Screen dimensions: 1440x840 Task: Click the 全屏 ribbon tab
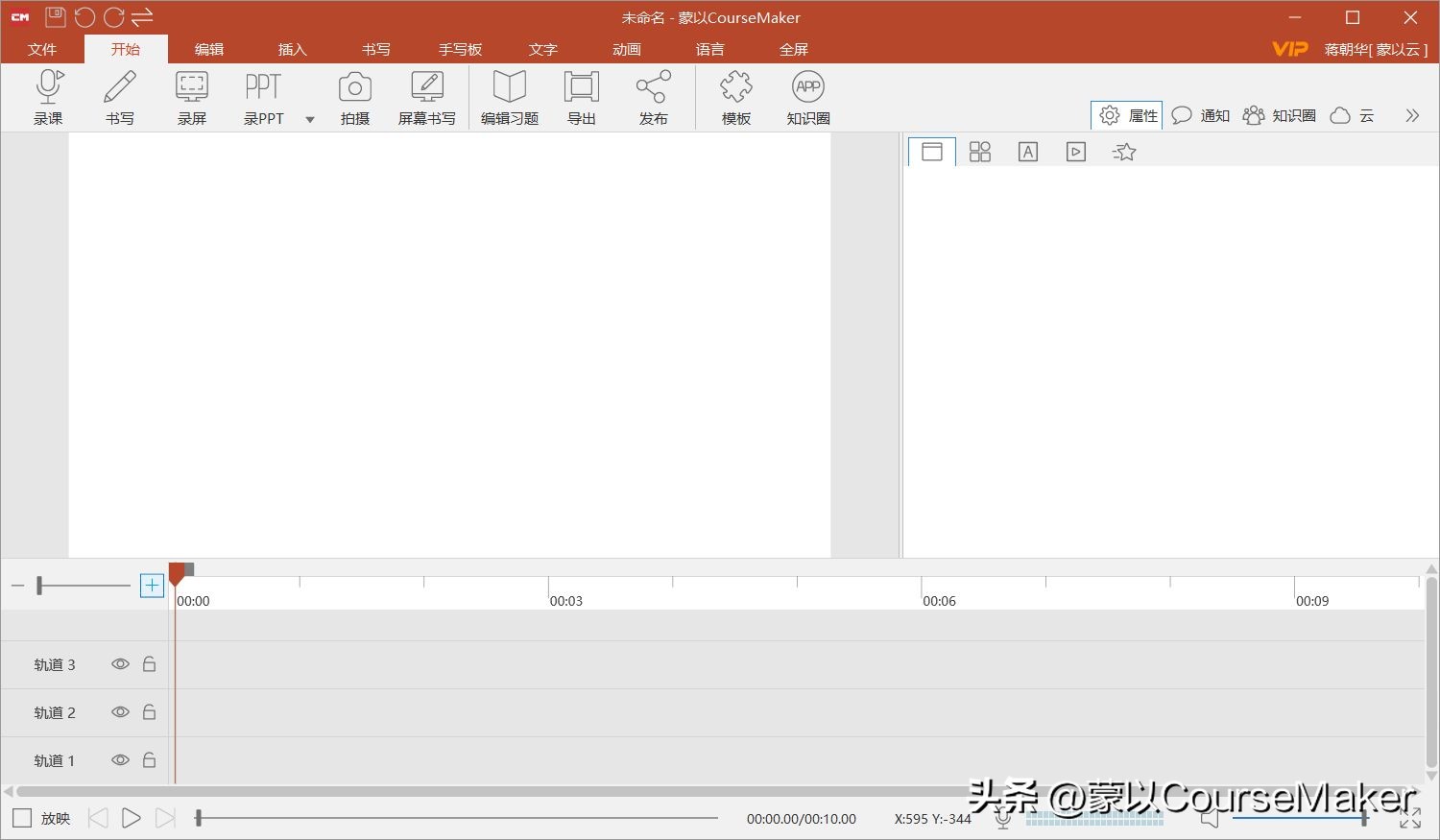click(x=794, y=49)
